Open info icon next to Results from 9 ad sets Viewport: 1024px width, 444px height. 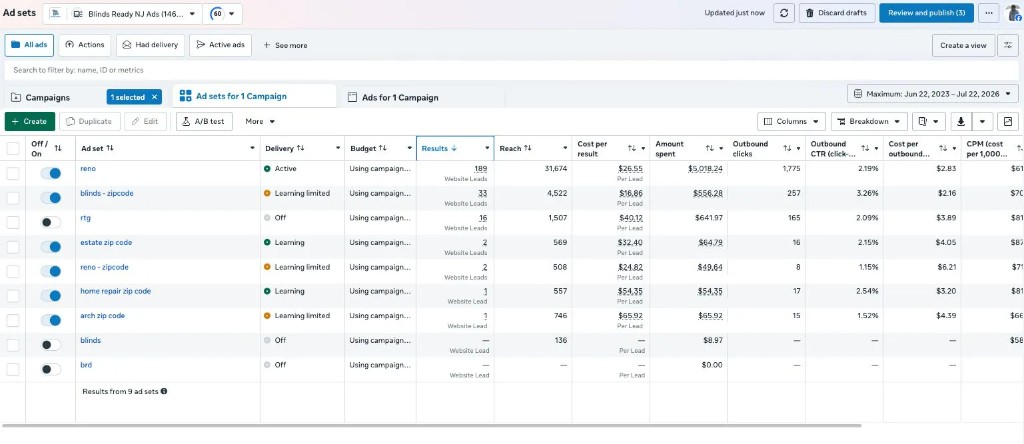coord(163,391)
